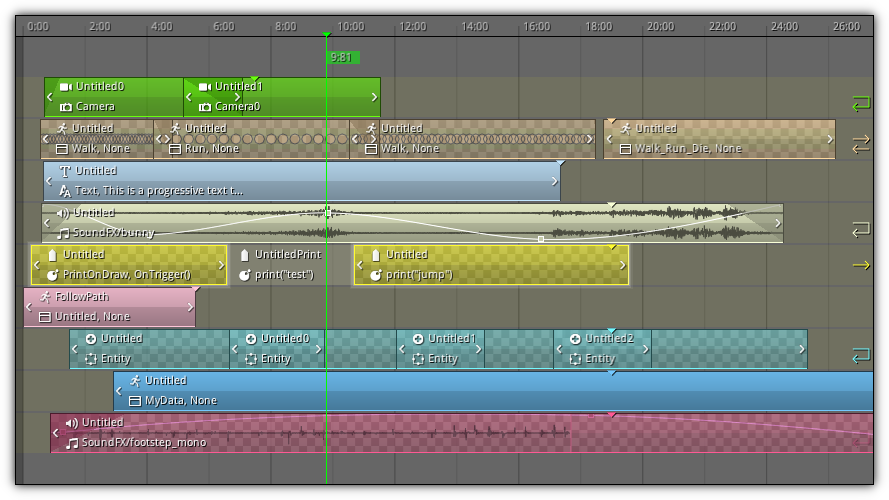Image resolution: width=889 pixels, height=500 pixels.
Task: Click the right handle arrow of the FollowPath clip
Action: pyautogui.click(x=190, y=307)
